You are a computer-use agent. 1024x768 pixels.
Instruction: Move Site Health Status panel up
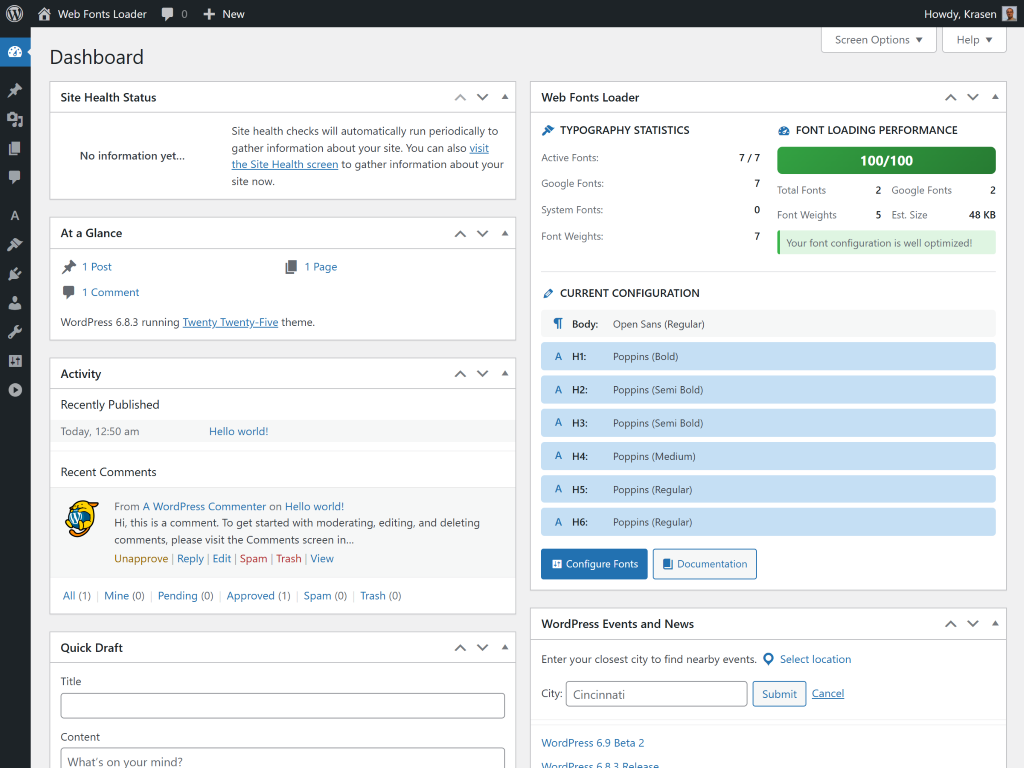(x=460, y=97)
